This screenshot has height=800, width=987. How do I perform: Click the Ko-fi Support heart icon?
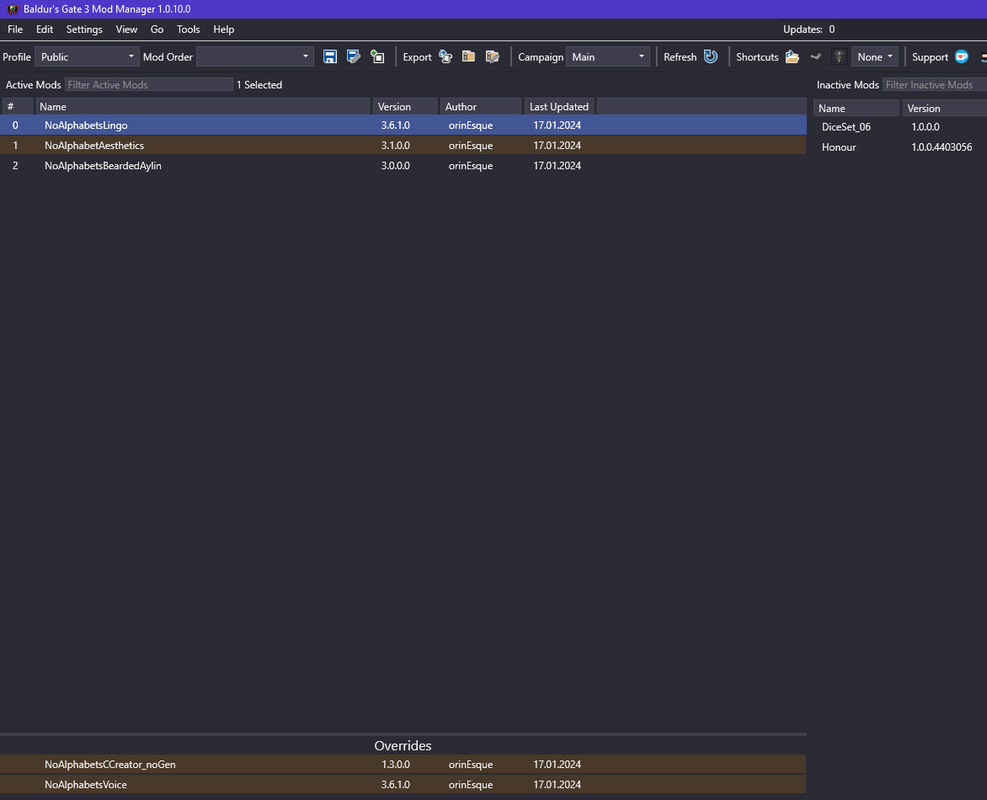[962, 57]
